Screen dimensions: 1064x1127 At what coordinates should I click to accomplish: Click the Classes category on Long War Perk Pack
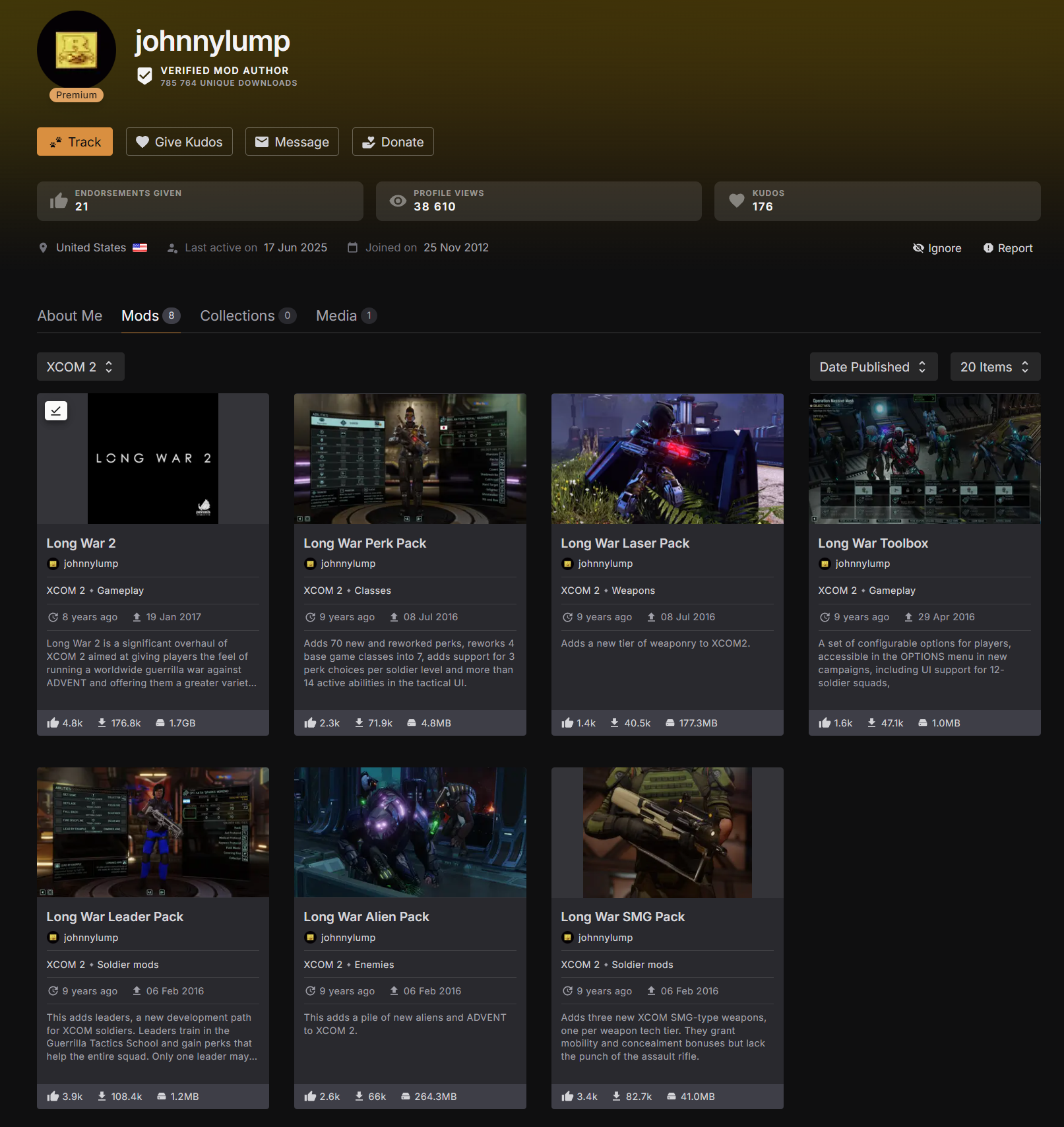(x=373, y=591)
